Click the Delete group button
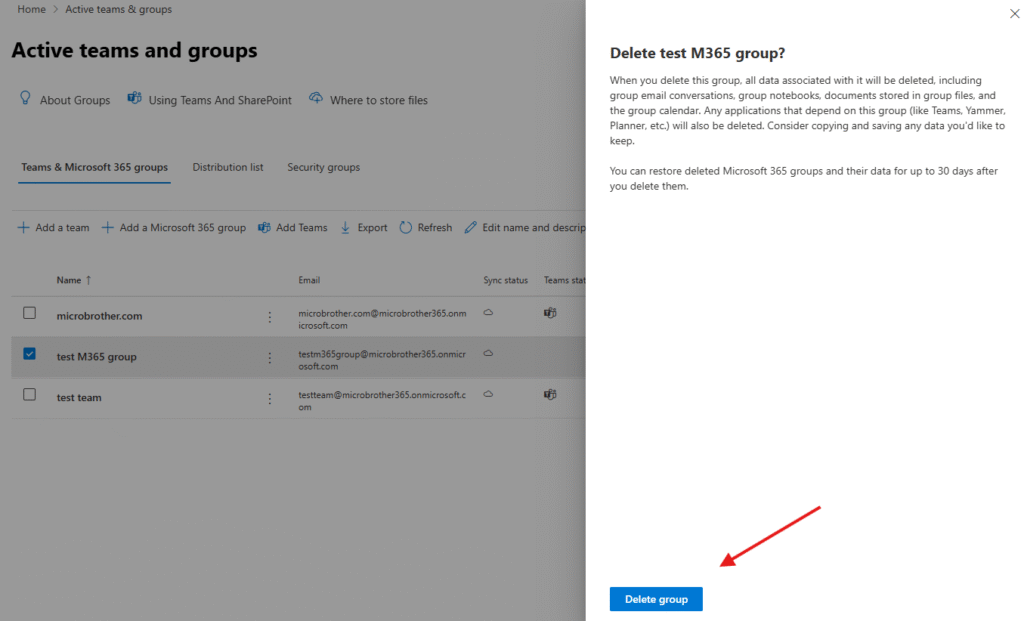This screenshot has height=621, width=1024. (x=656, y=599)
